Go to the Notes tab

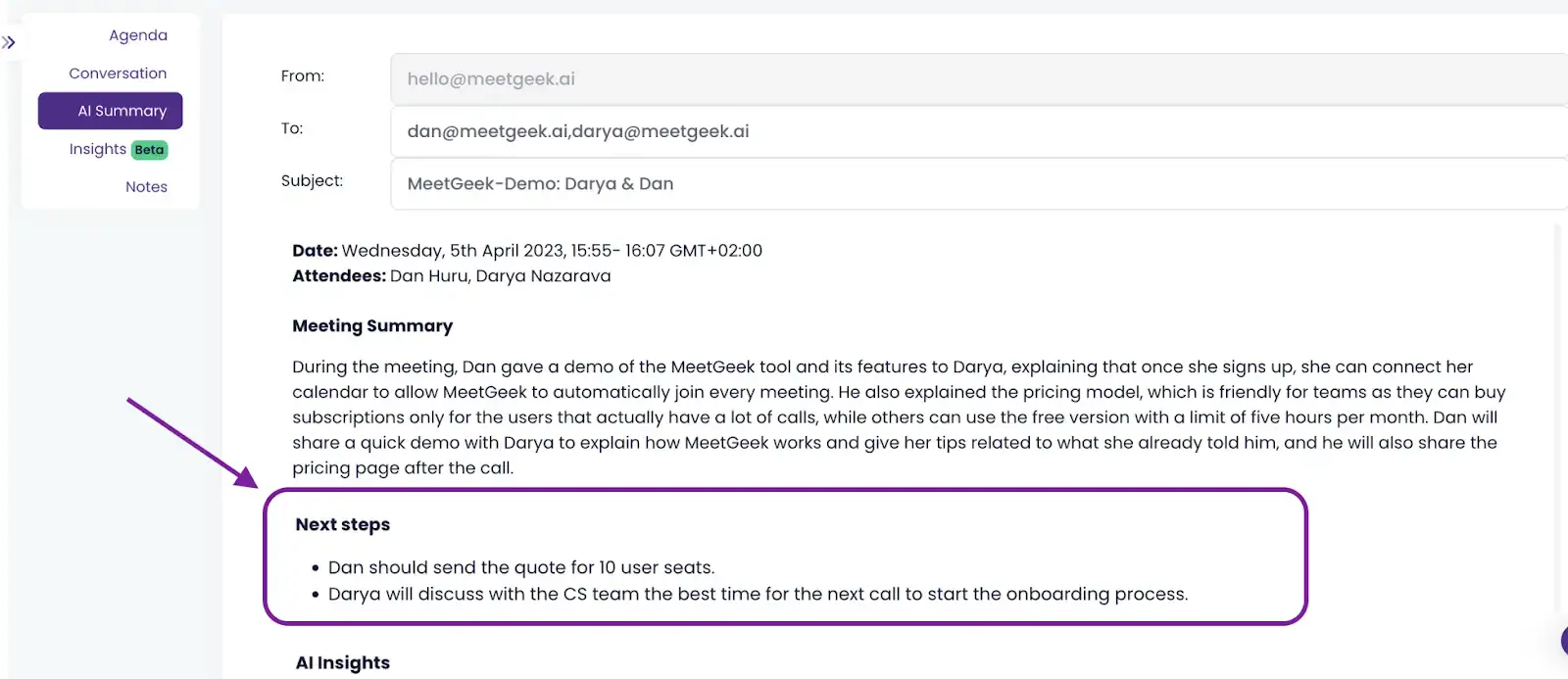pos(146,187)
